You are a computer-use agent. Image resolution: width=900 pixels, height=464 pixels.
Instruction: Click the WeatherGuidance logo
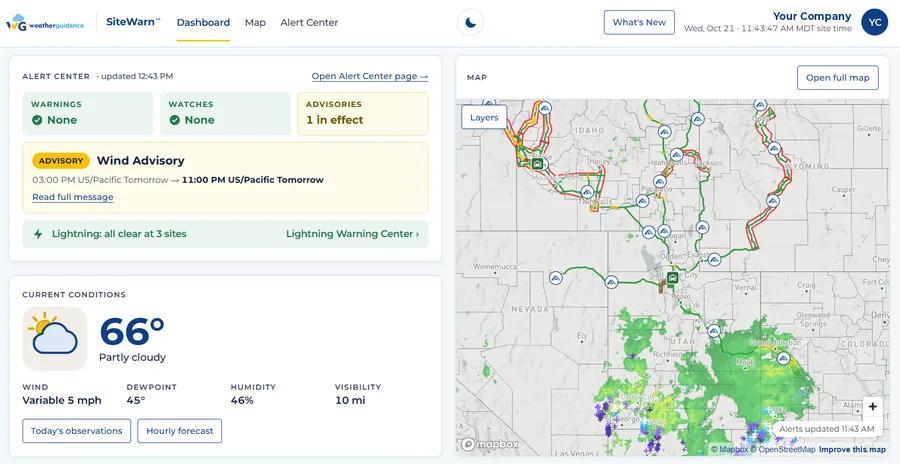pyautogui.click(x=45, y=24)
